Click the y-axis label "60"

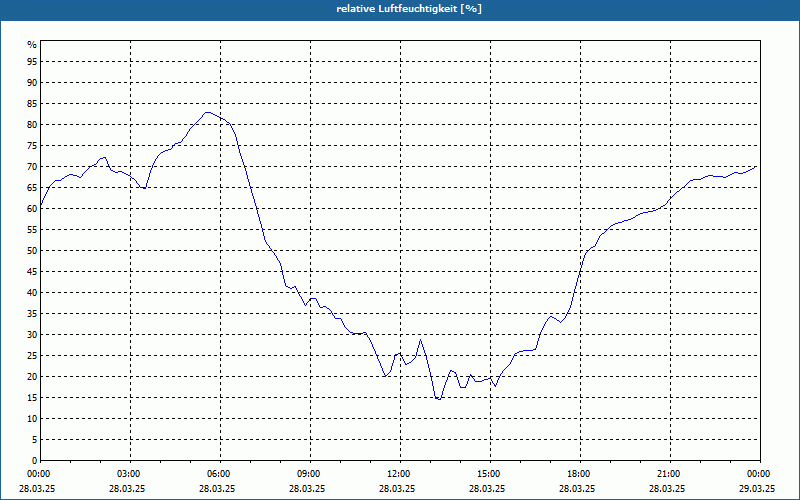[x=32, y=209]
